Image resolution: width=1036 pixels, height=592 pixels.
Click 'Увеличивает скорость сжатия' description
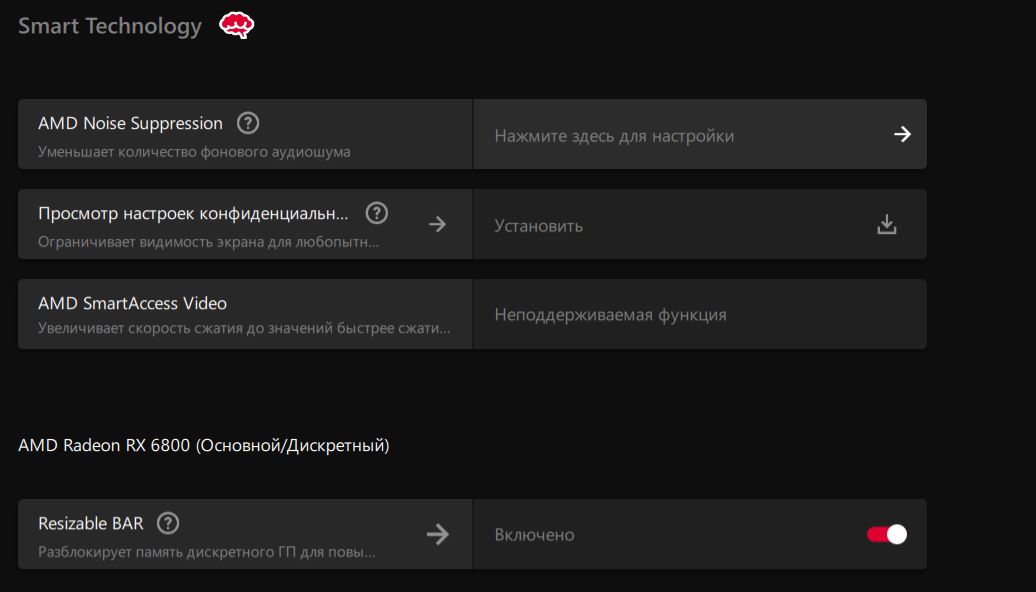coord(244,328)
